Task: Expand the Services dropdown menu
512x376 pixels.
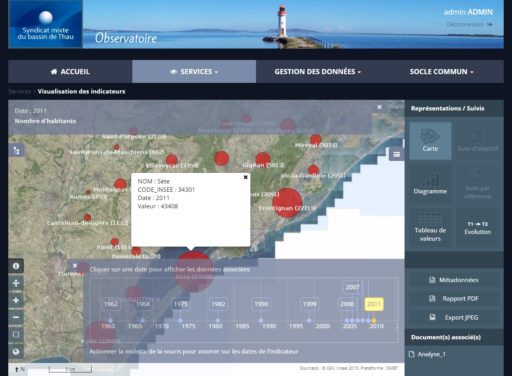Action: (194, 71)
